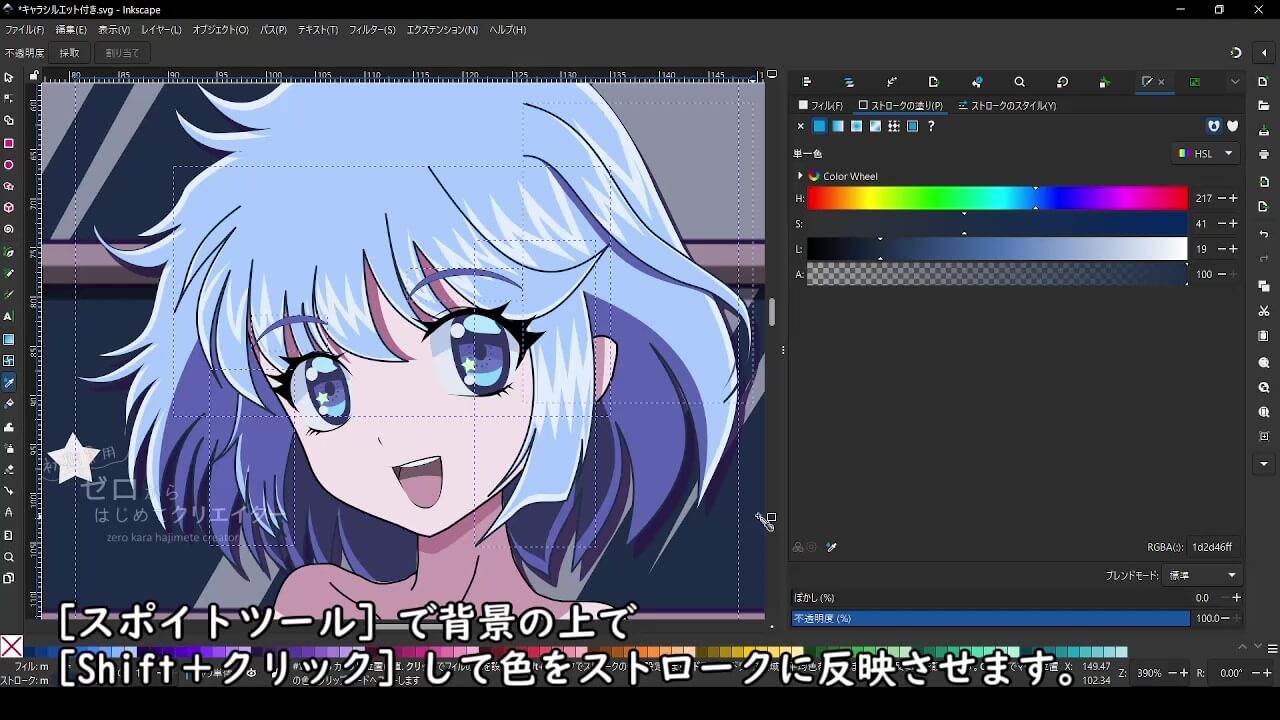
Task: Select the Spiral tool
Action: pyautogui.click(x=9, y=229)
